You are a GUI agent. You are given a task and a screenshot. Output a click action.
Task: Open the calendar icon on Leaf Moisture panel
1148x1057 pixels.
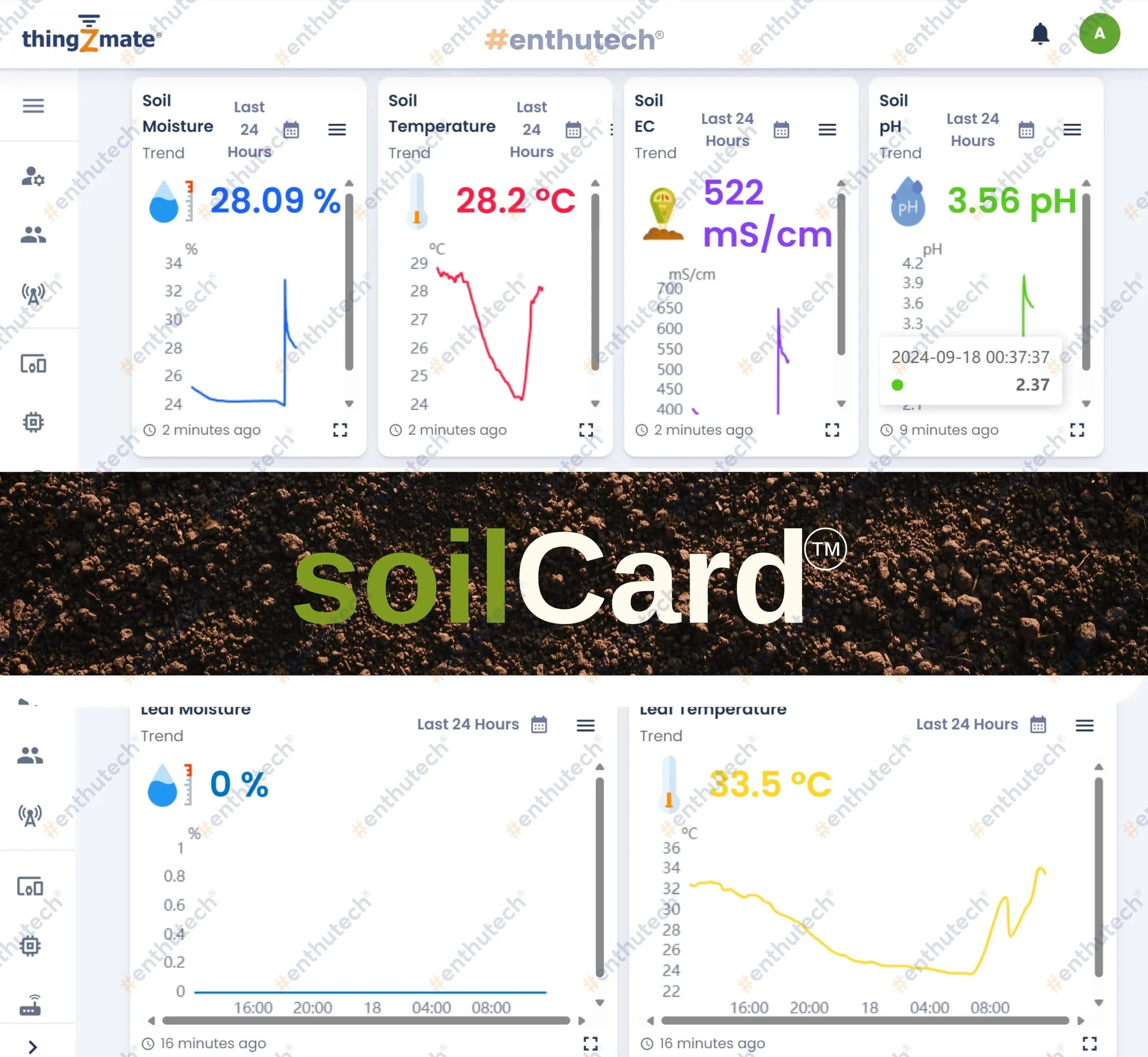coord(539,725)
